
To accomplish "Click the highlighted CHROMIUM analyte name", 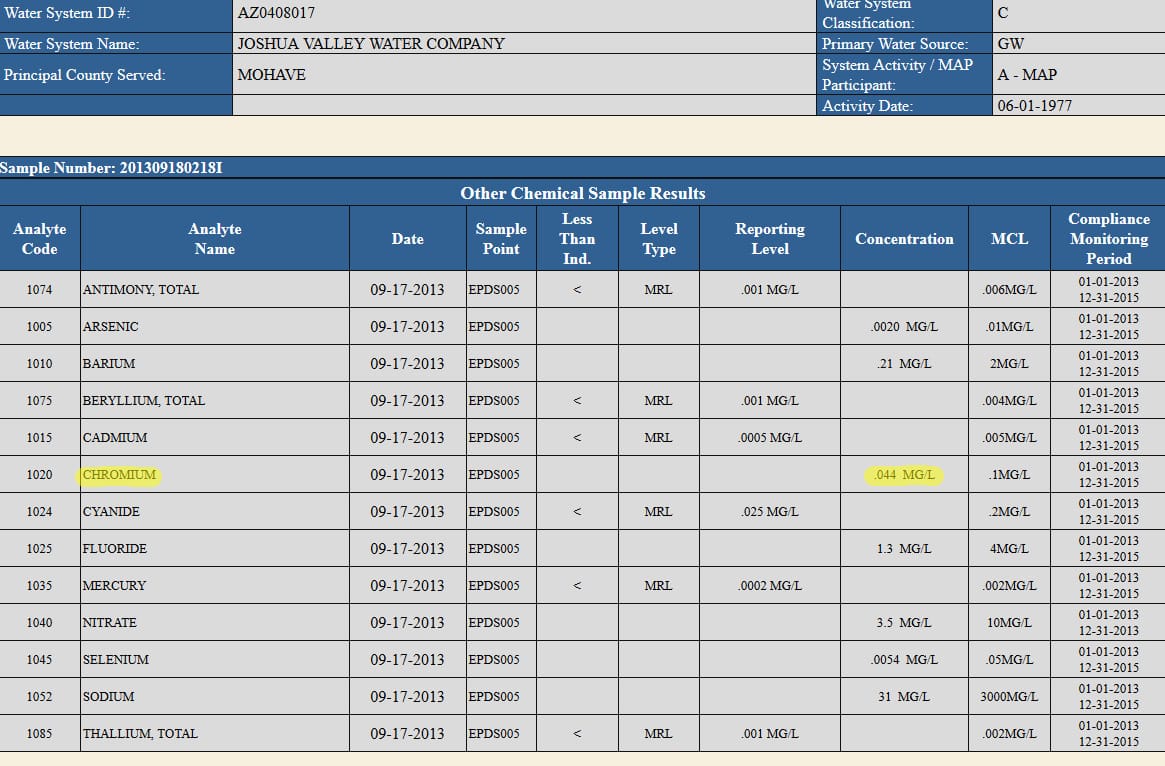I will (x=120, y=475).
